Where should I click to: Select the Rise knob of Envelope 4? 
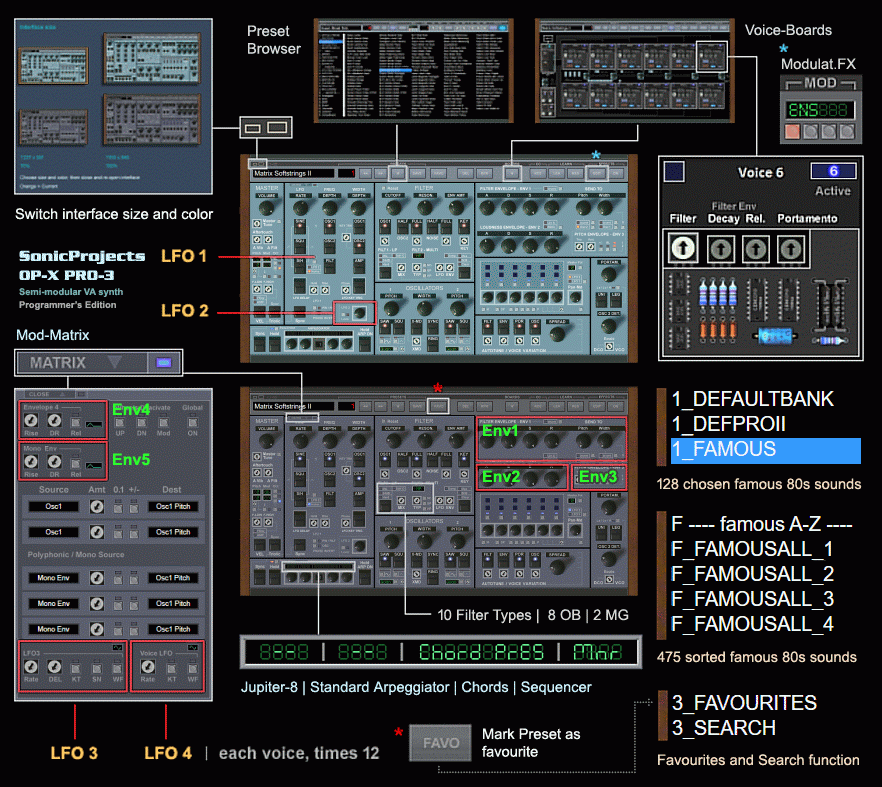click(31, 422)
